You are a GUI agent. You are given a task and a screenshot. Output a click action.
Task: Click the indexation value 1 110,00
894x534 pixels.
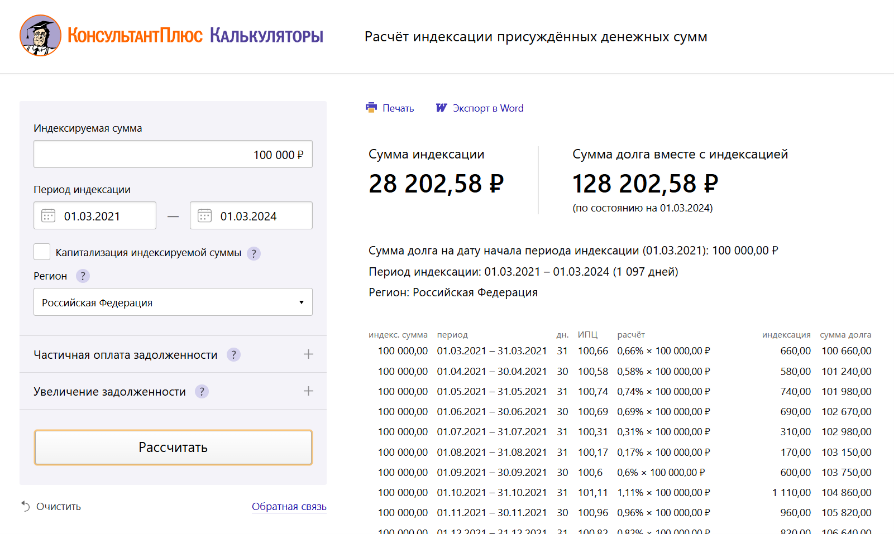tap(791, 492)
